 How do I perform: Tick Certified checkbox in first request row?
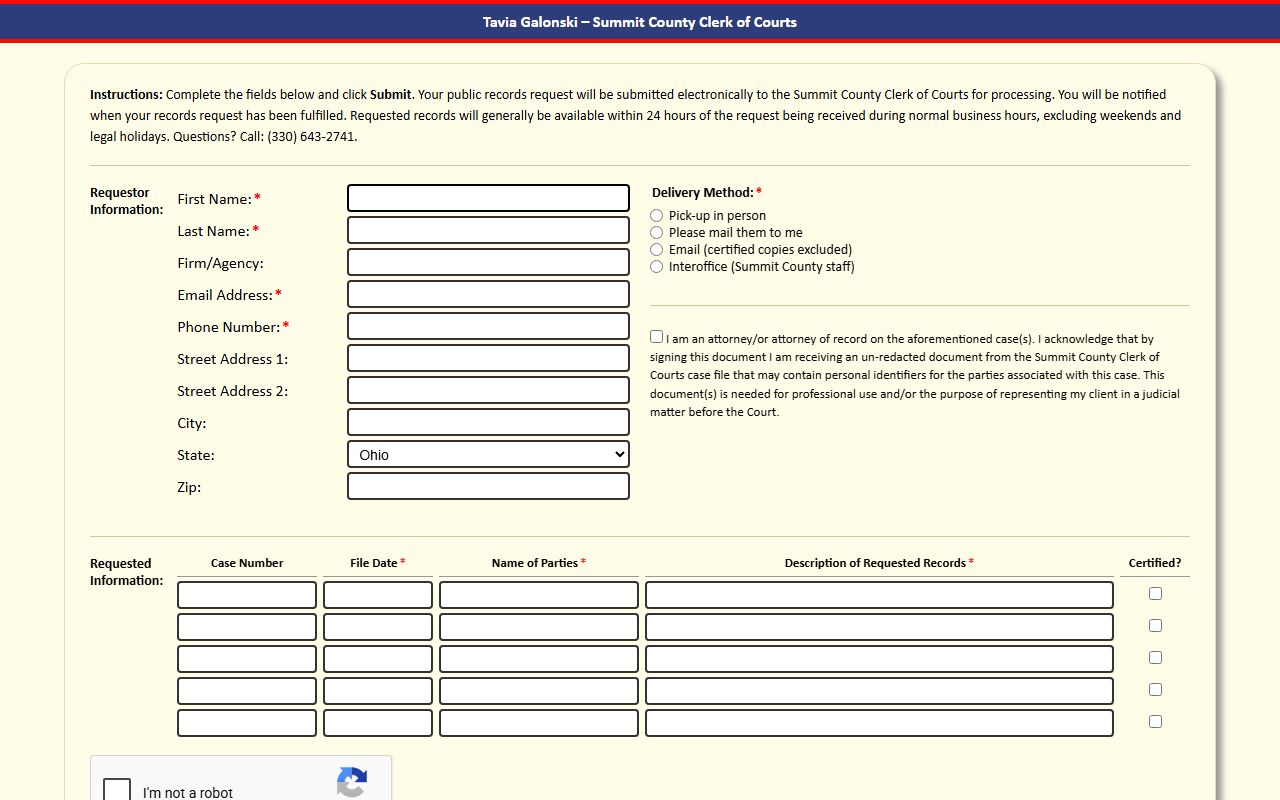[x=1155, y=594]
